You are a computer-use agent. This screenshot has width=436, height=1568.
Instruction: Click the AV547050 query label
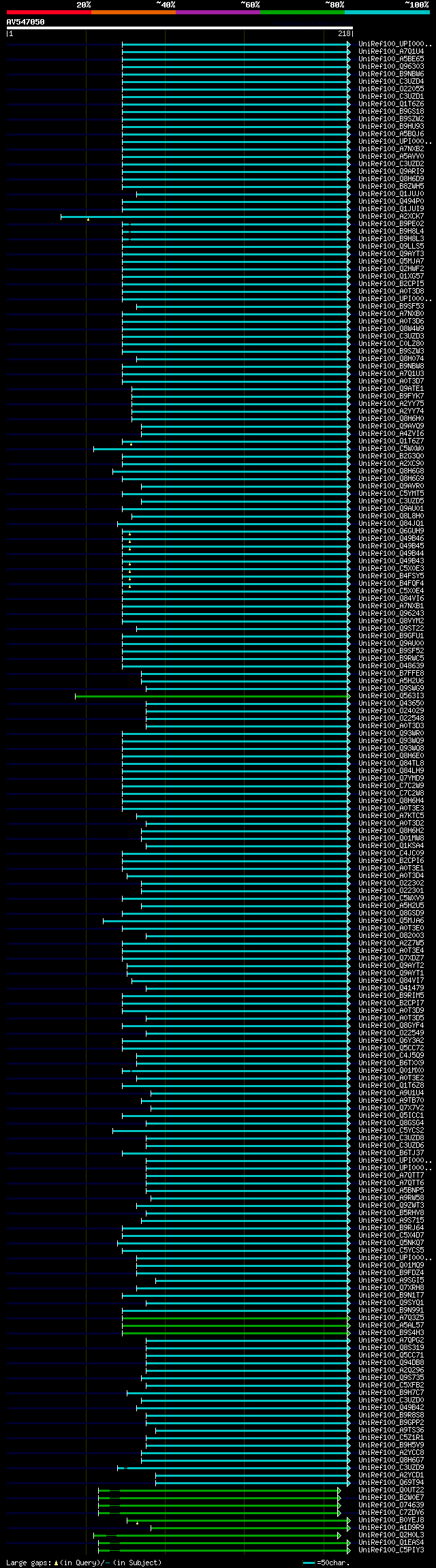tap(26, 22)
